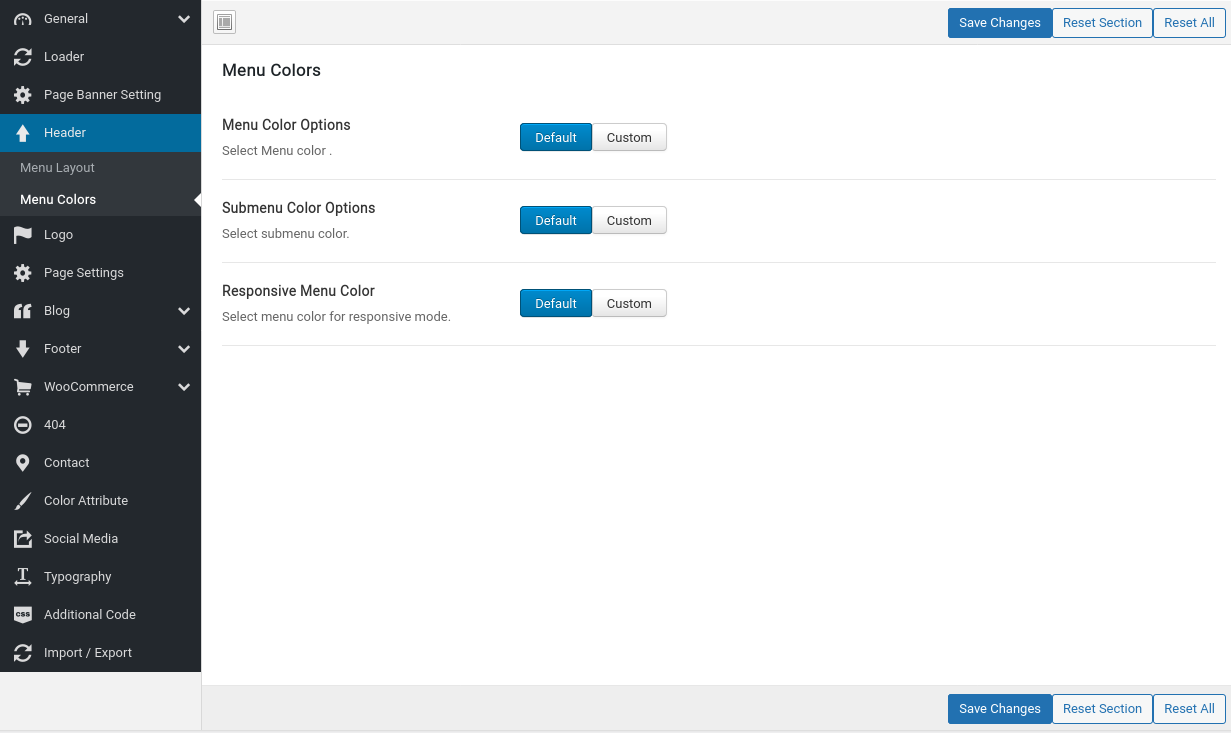Open the Loader settings section

pos(100,57)
